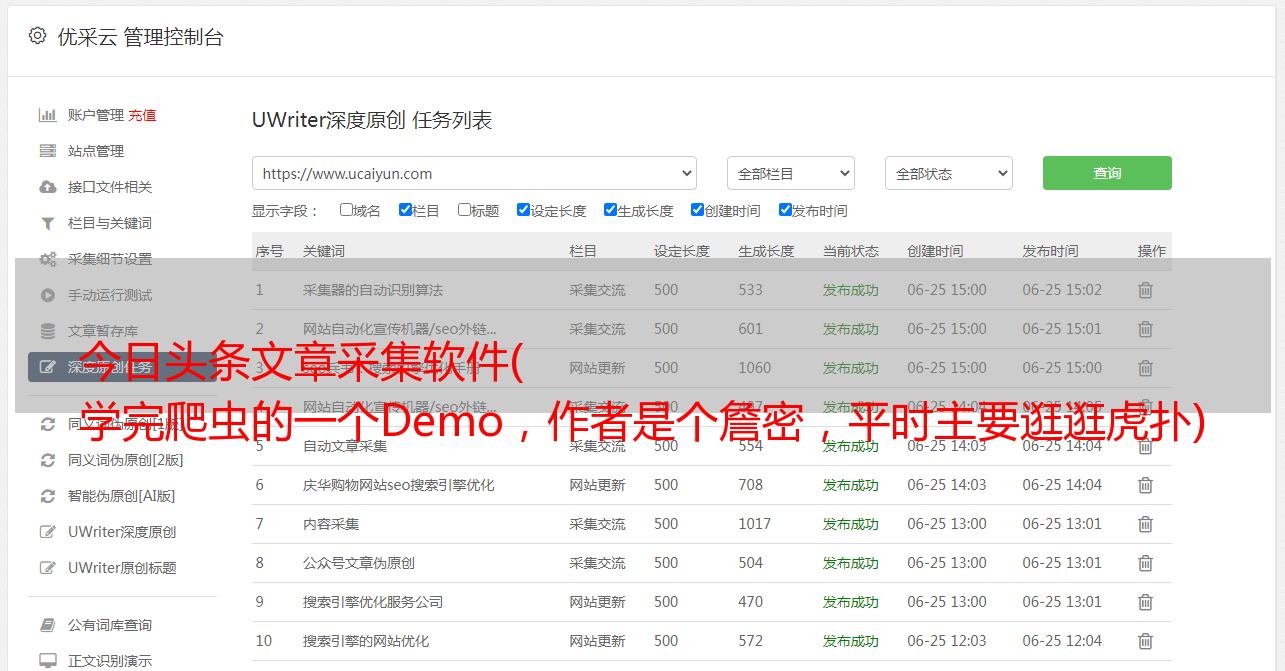Screen dimensions: 1285x671
Task: Open the 全部栏目 dropdown
Action: [790, 173]
